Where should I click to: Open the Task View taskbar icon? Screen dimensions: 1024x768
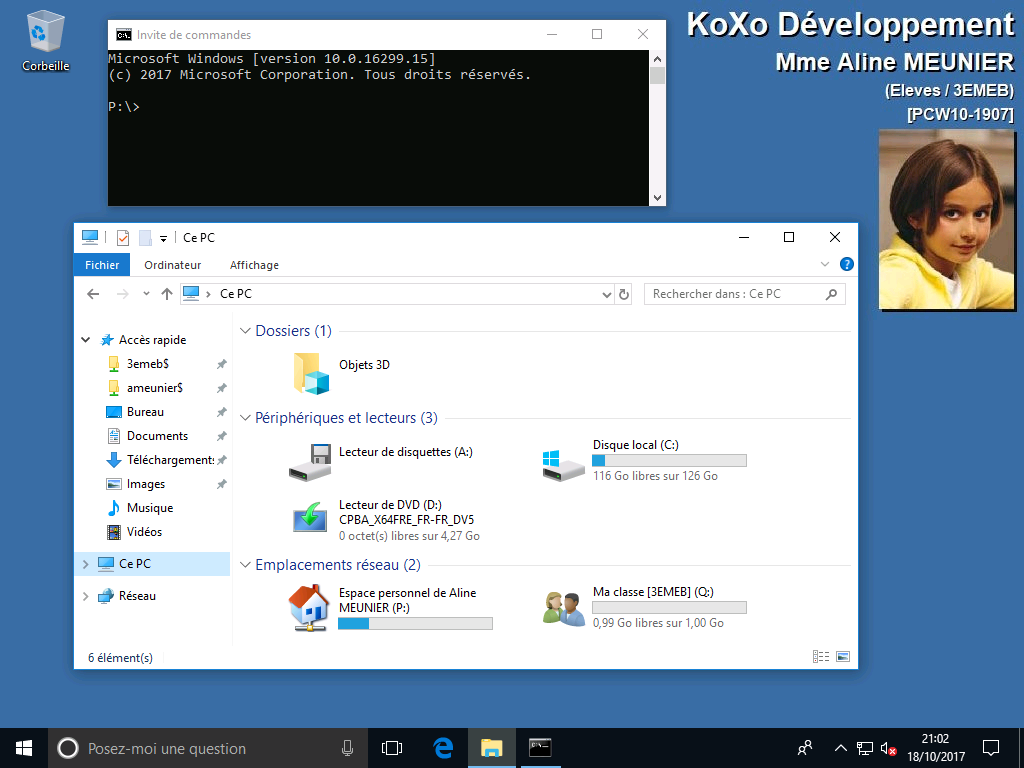[x=392, y=748]
